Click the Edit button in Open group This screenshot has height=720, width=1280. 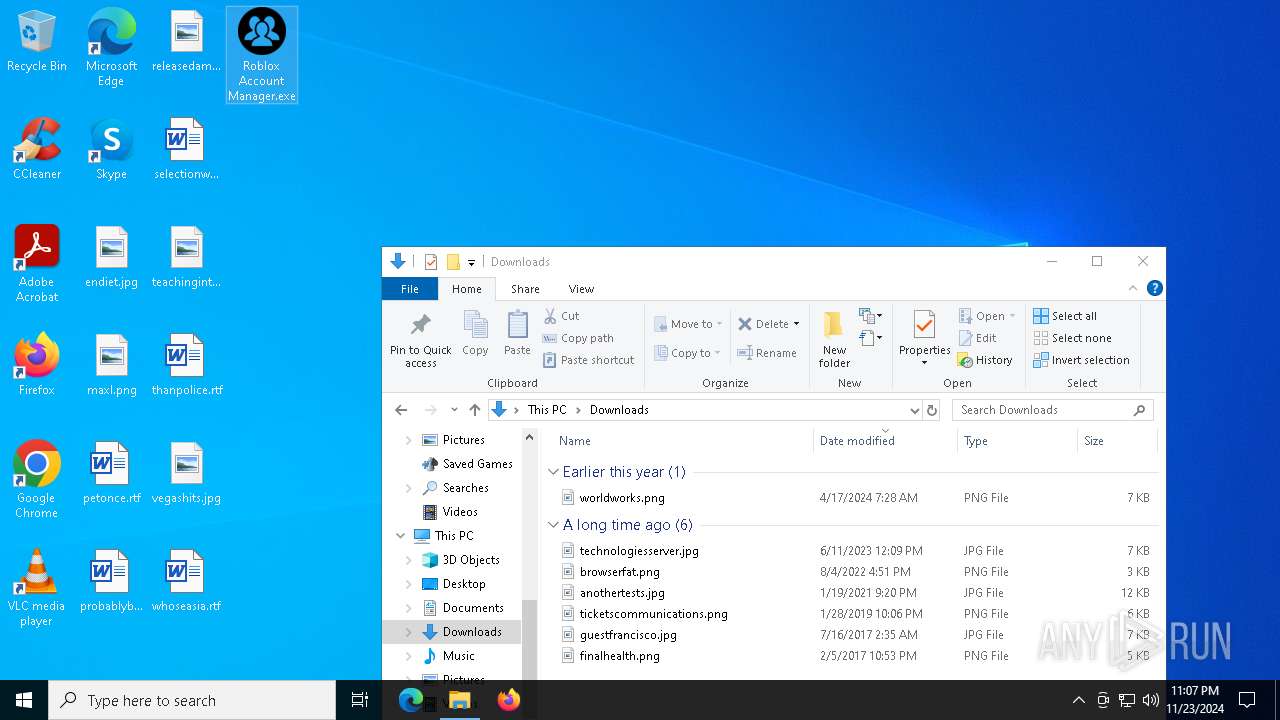(977, 338)
